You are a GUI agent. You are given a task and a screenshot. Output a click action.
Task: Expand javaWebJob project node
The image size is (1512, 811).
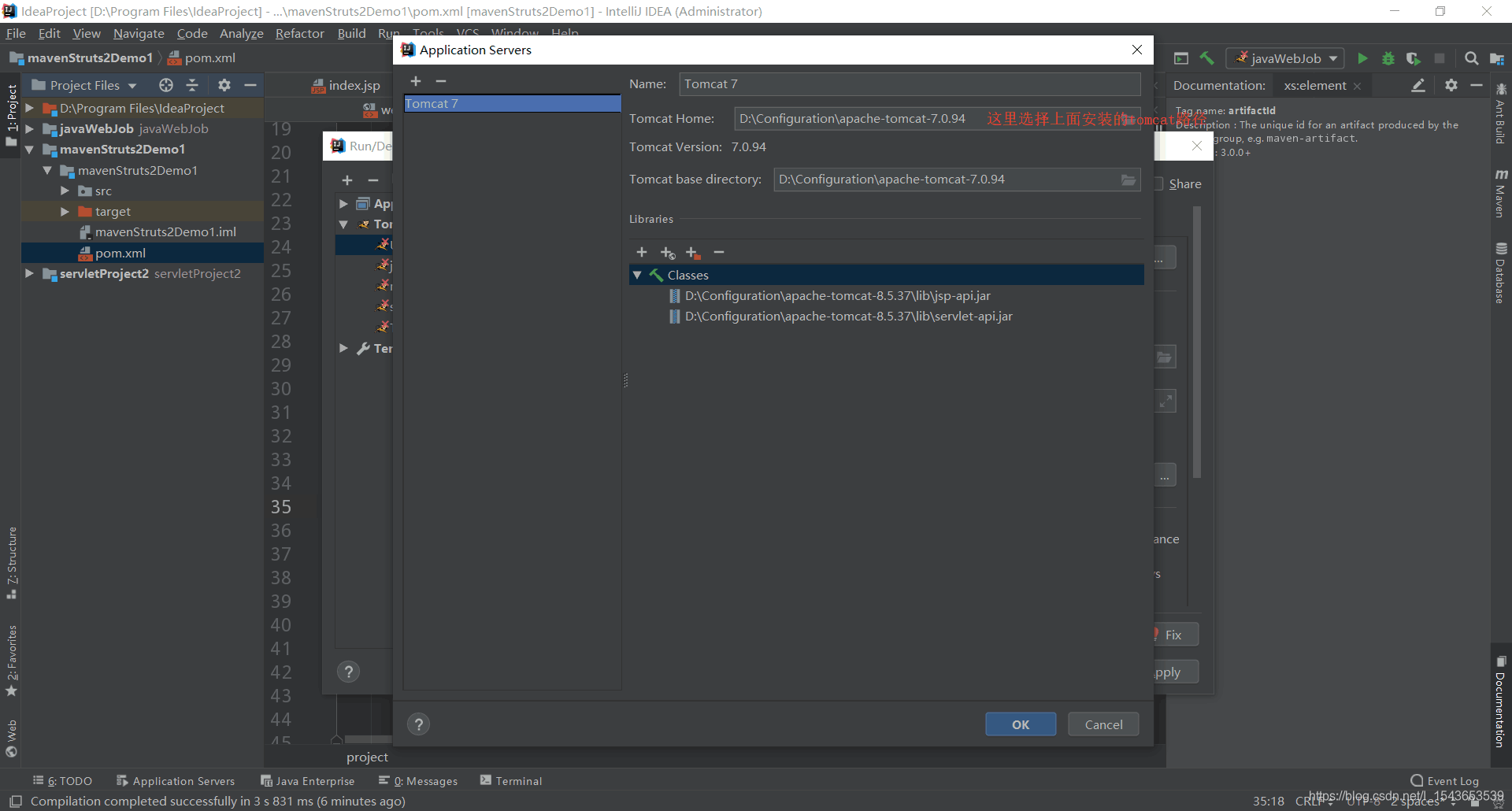29,128
